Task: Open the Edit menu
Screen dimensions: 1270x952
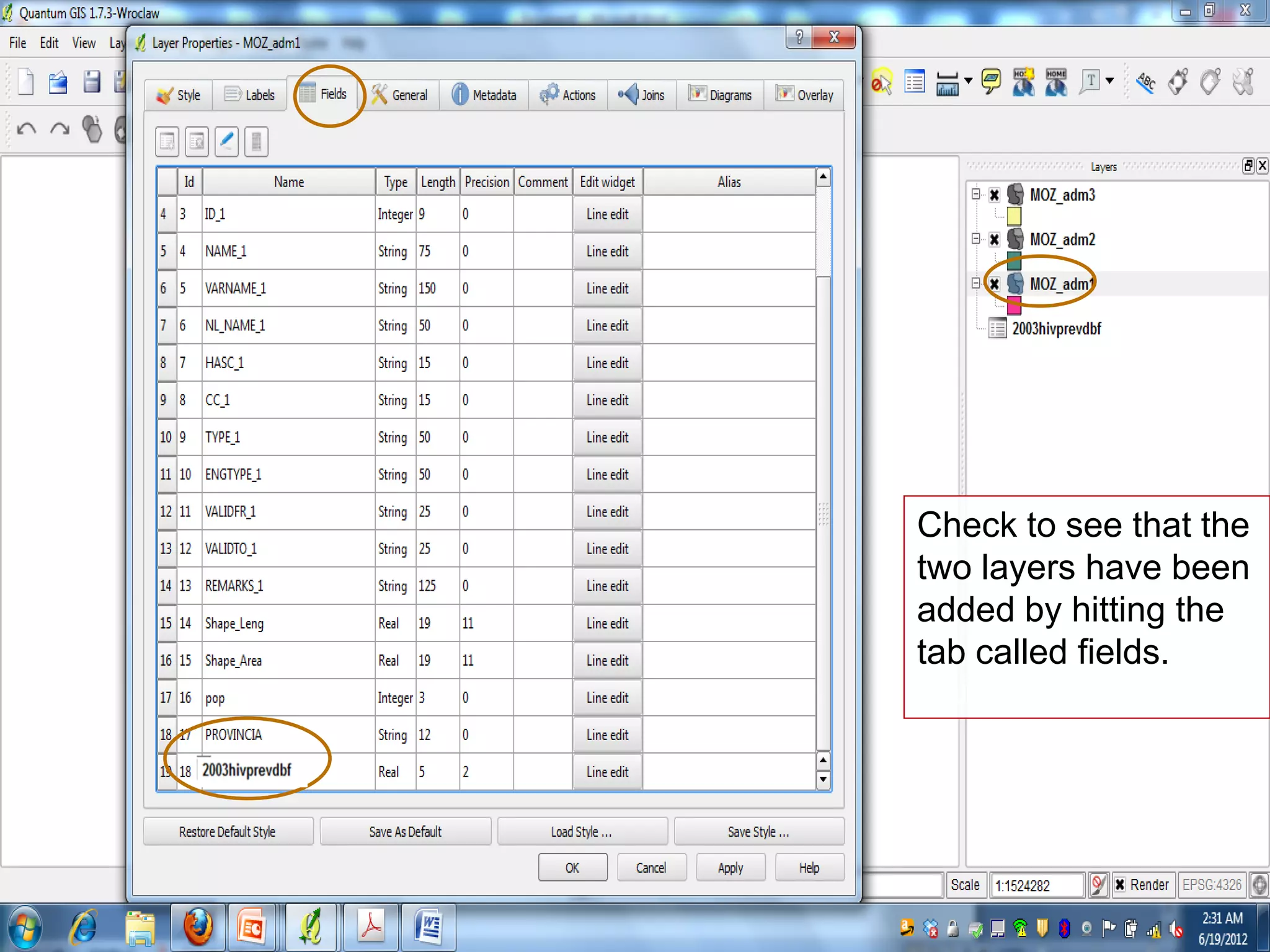Action: [x=49, y=43]
